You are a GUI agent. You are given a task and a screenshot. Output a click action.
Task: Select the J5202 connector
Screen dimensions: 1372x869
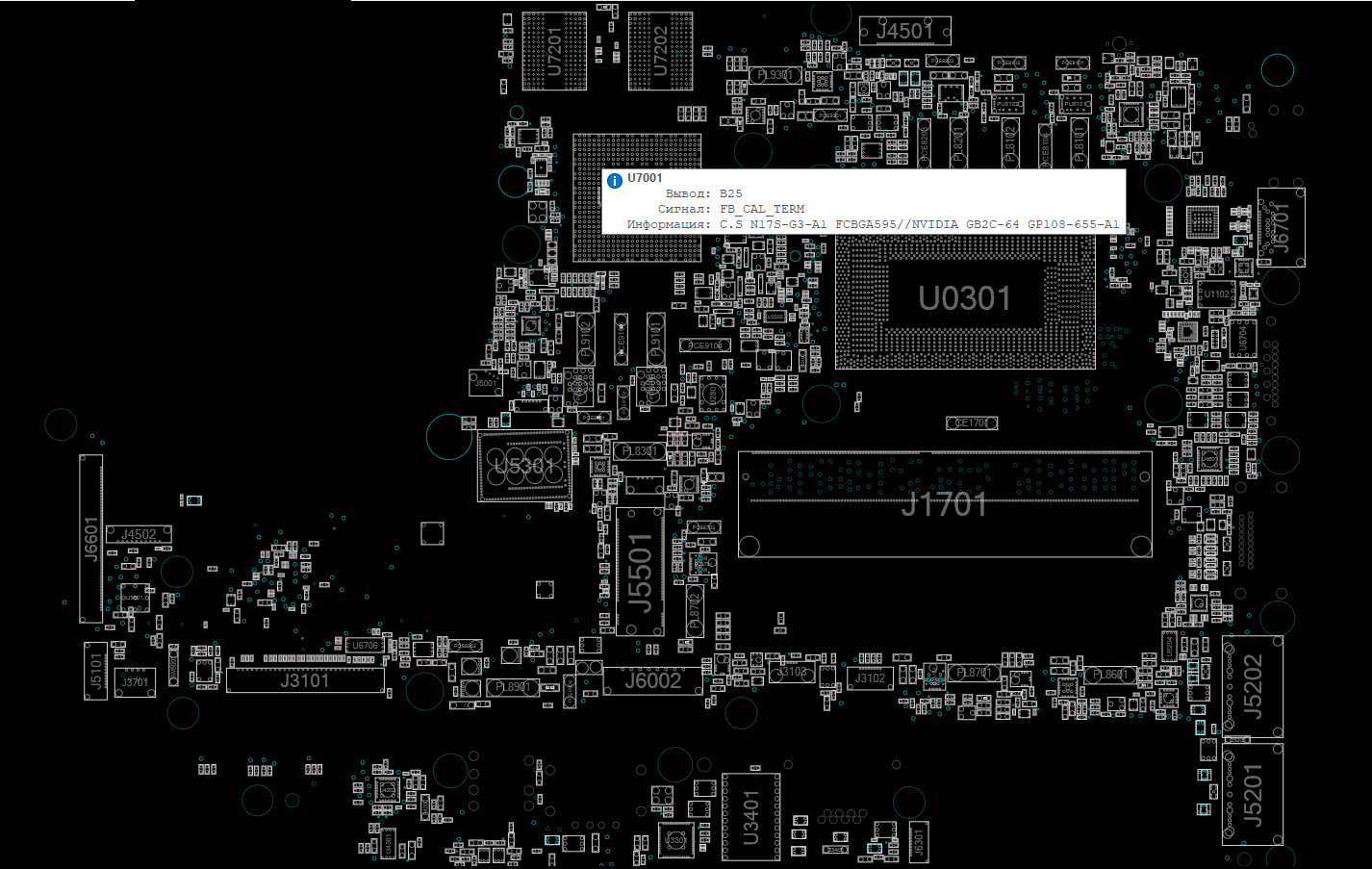[1253, 686]
